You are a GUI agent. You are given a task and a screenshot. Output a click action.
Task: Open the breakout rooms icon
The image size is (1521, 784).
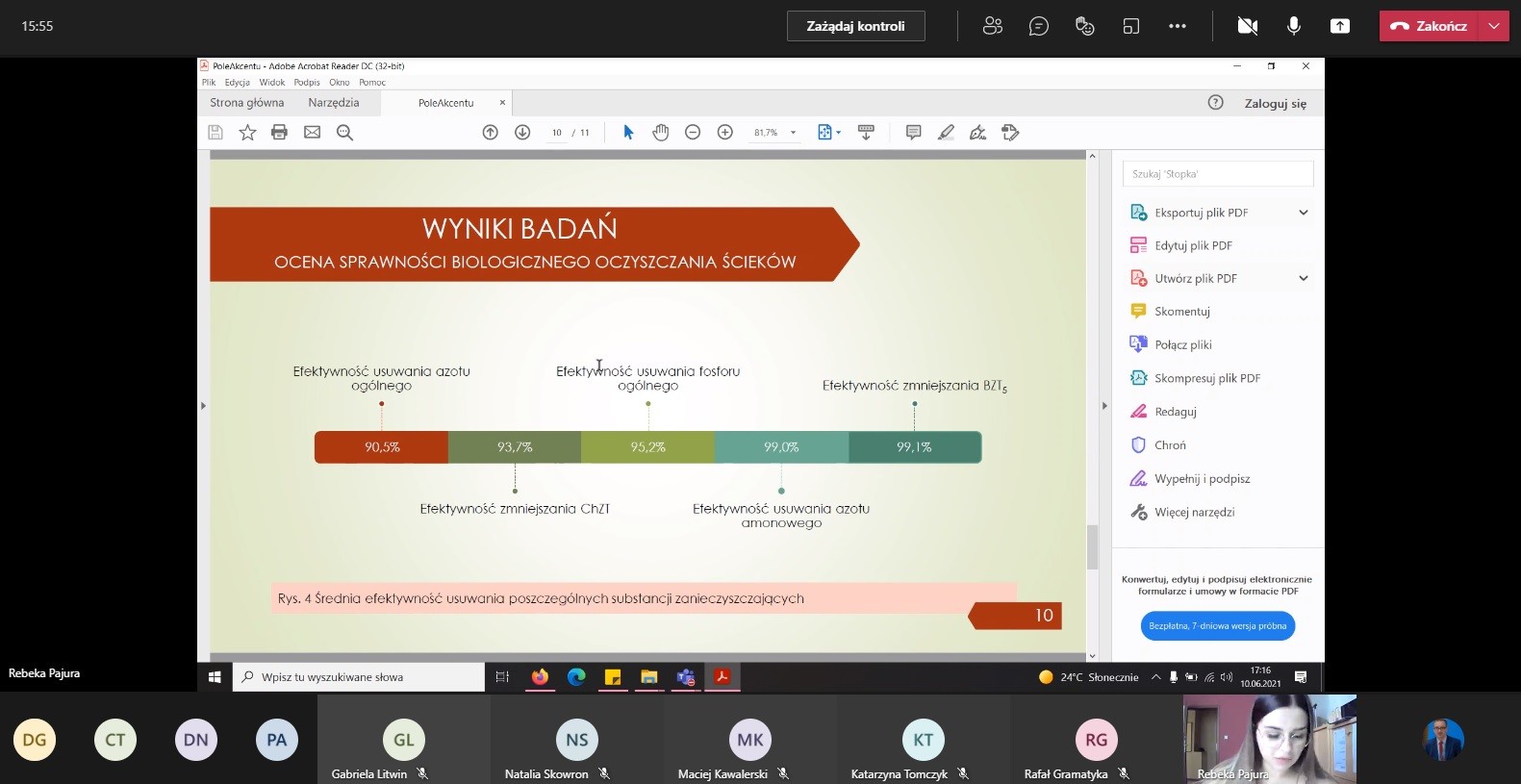point(1131,26)
